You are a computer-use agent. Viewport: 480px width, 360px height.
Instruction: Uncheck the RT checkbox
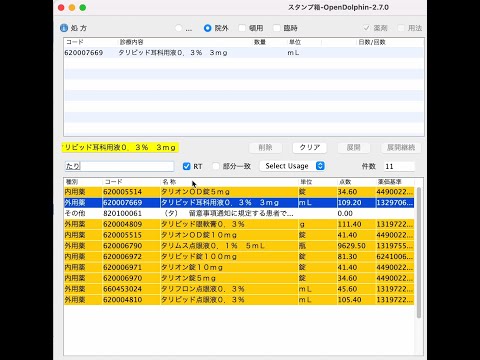click(187, 166)
